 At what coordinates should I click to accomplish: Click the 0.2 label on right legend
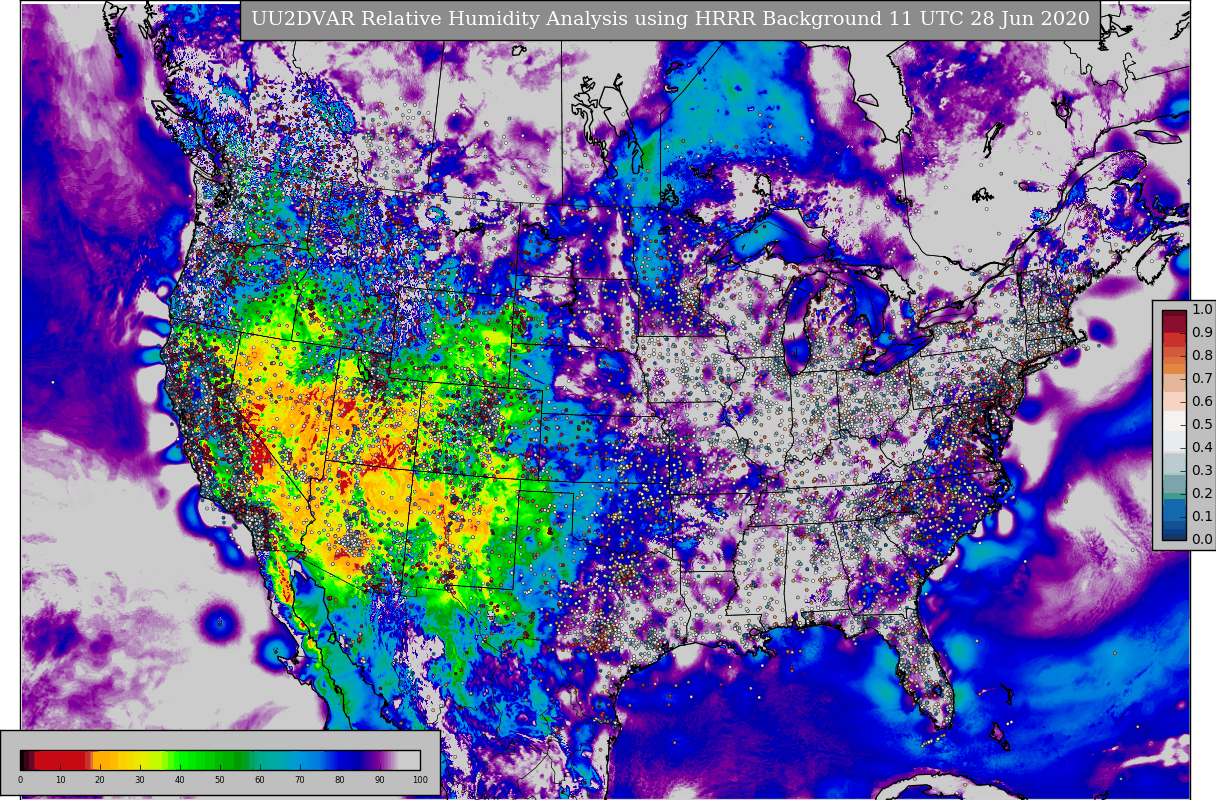pyautogui.click(x=1202, y=494)
